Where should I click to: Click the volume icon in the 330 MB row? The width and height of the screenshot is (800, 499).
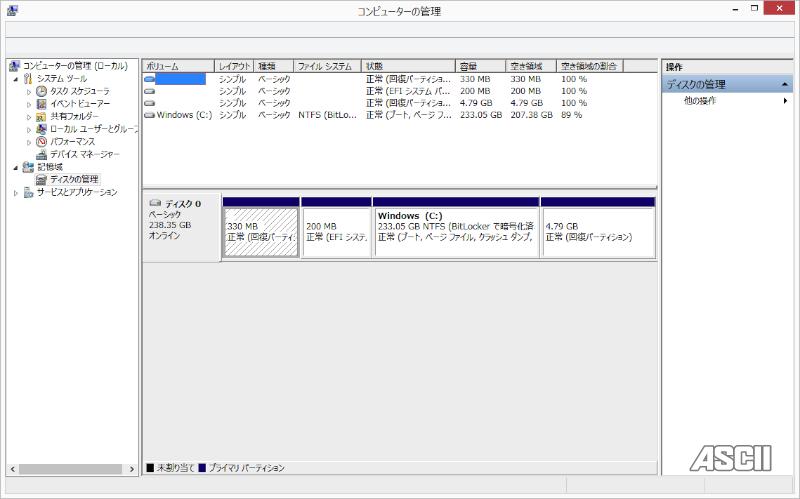pos(149,79)
